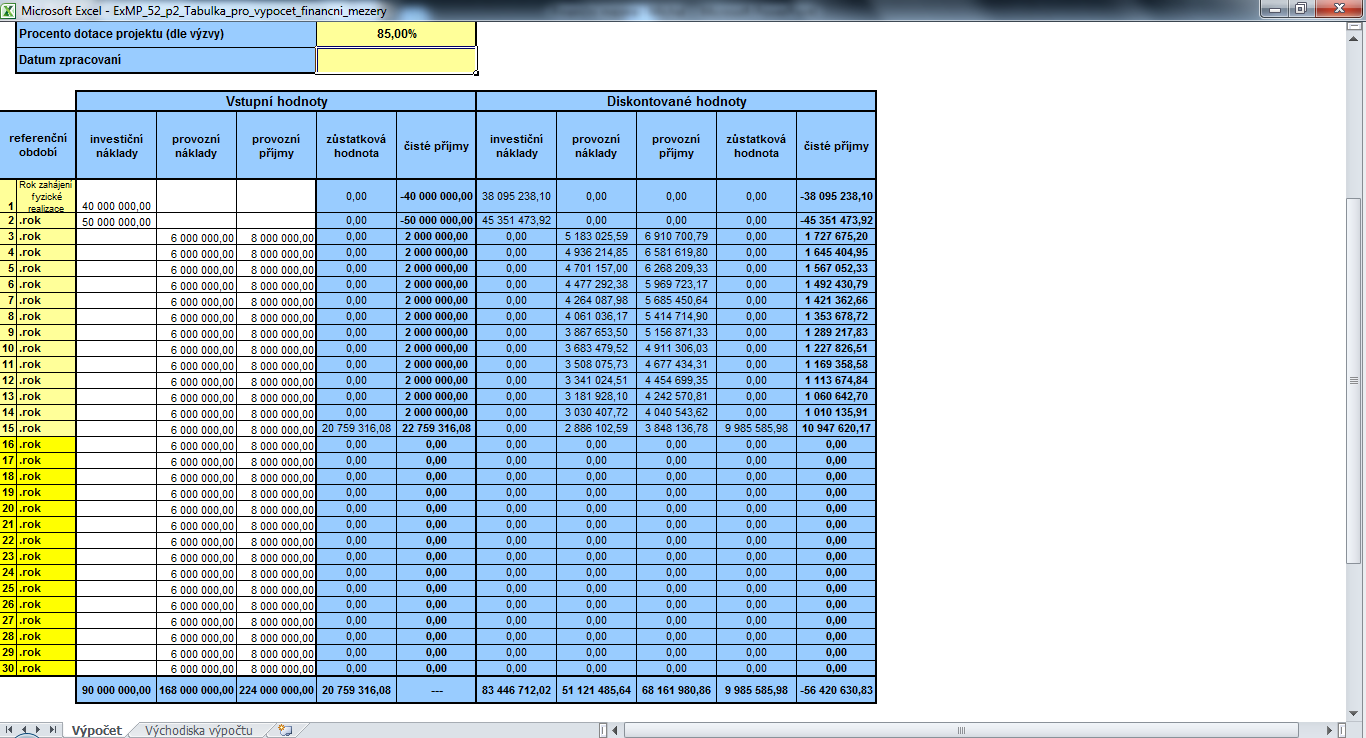Select the cell showing -38 095 238,10

836,196
